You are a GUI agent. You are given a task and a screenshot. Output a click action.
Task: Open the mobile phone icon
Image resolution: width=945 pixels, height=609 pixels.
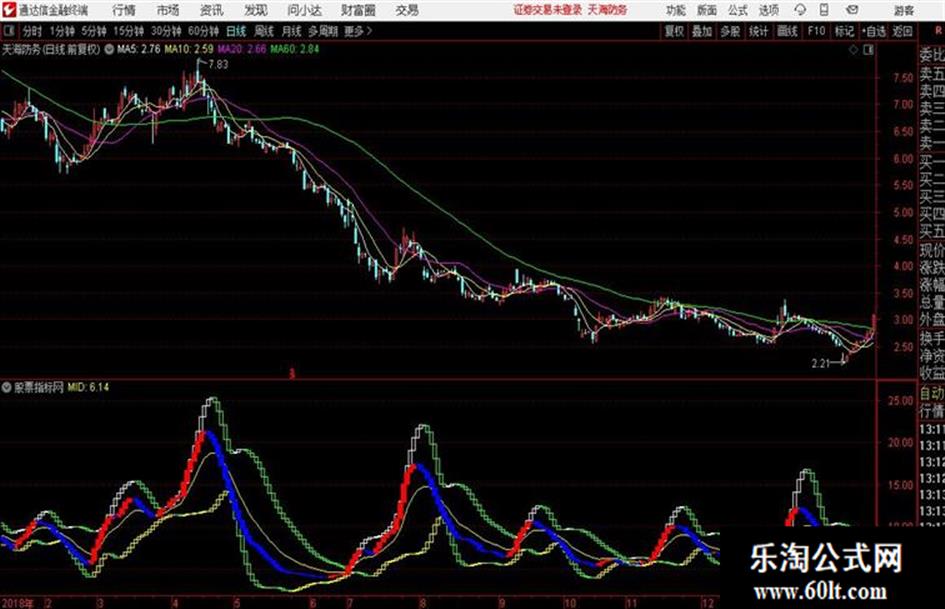pos(824,10)
